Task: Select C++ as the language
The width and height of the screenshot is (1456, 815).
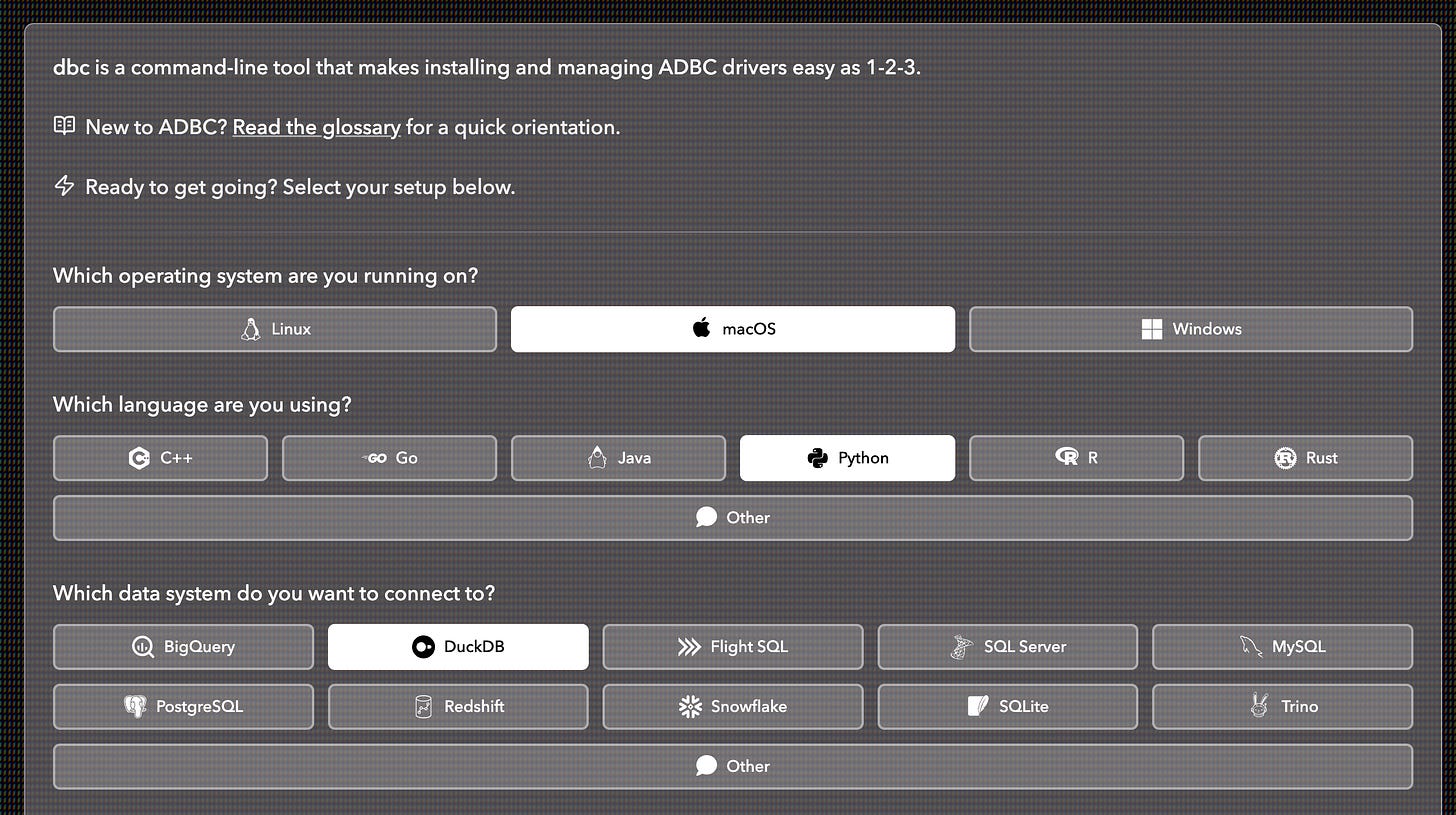Action: (x=160, y=458)
